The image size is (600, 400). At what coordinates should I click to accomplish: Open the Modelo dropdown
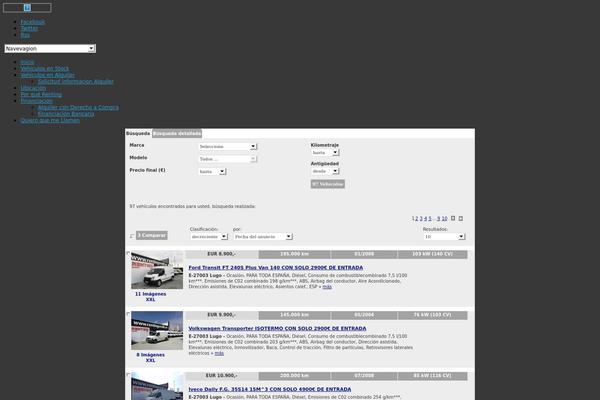pyautogui.click(x=228, y=159)
